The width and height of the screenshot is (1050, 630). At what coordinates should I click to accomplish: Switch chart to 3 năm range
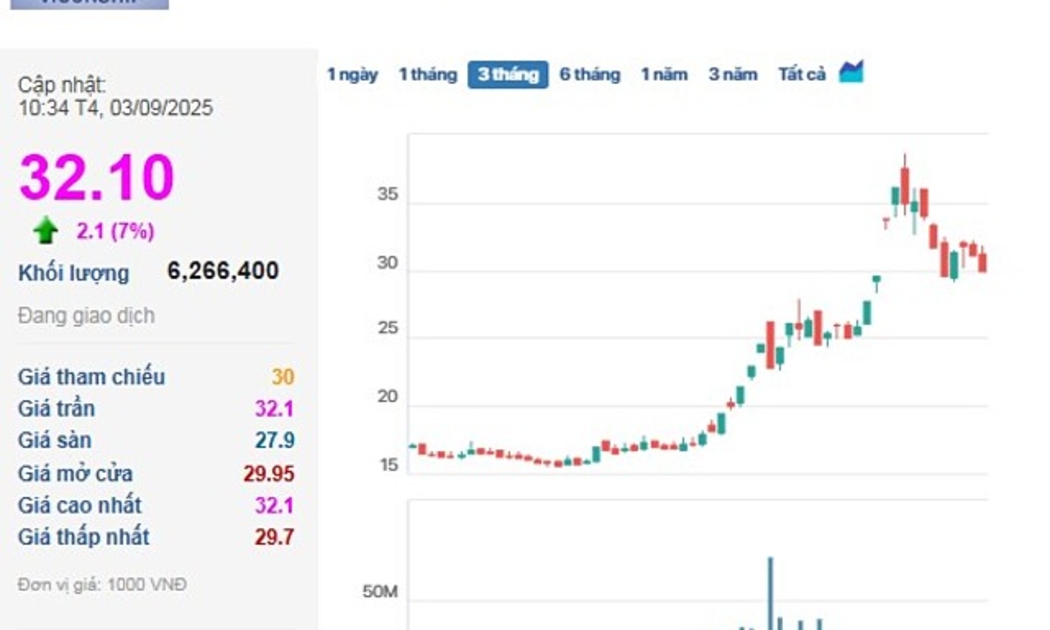[733, 74]
